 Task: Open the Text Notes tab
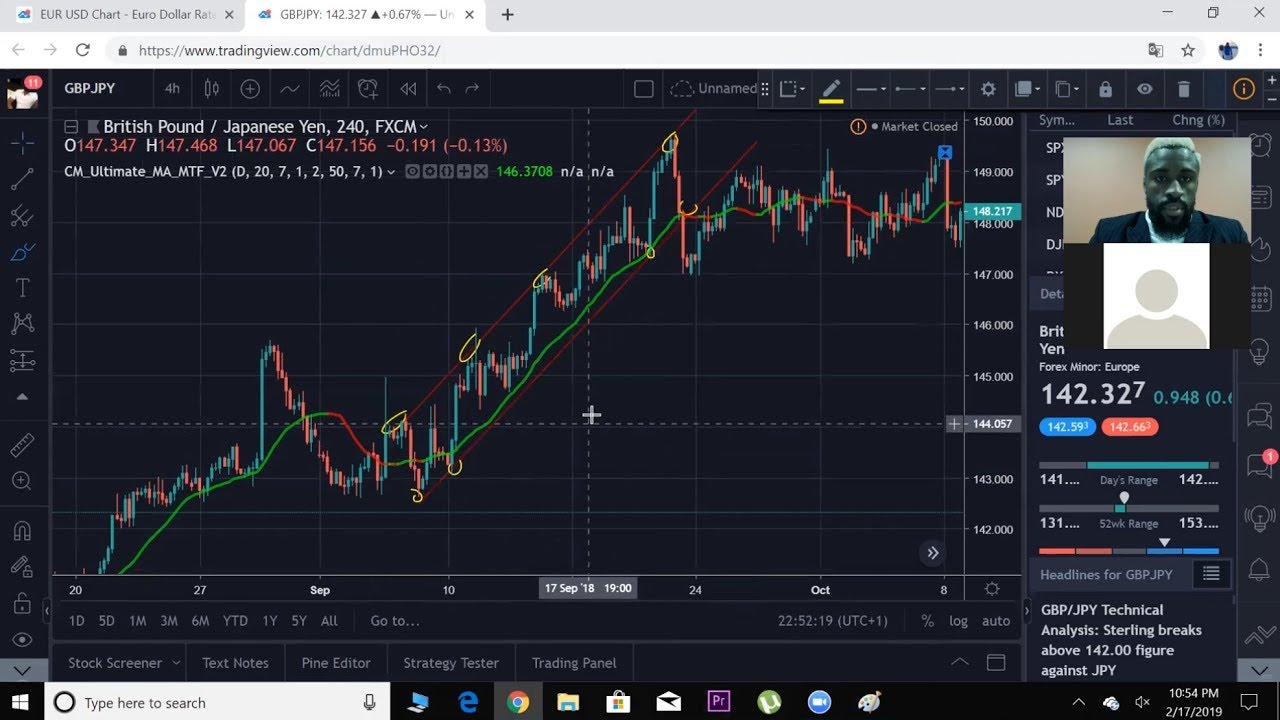coord(235,663)
